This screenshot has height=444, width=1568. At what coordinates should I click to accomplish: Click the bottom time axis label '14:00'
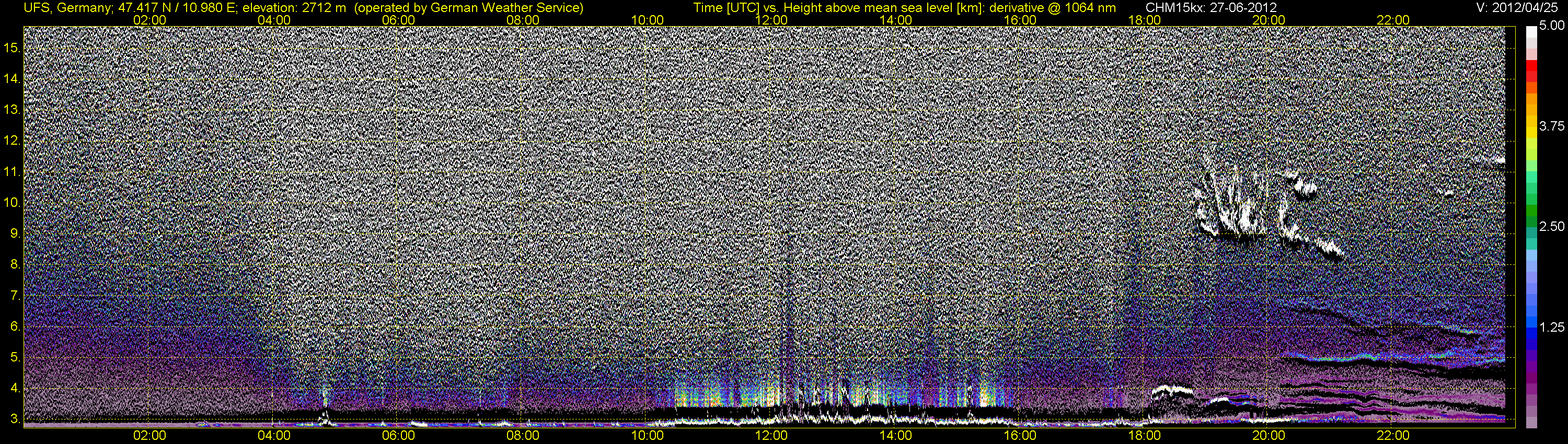coord(896,436)
